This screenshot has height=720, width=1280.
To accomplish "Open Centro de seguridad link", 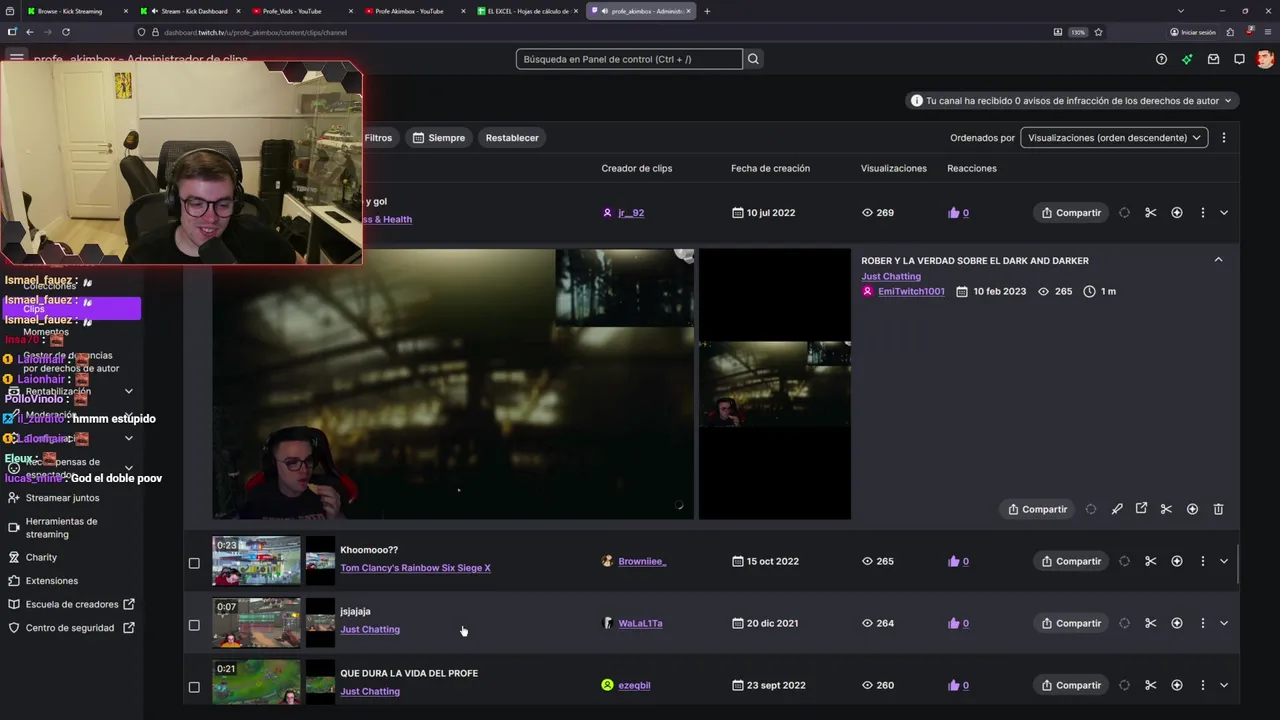I will 70,628.
